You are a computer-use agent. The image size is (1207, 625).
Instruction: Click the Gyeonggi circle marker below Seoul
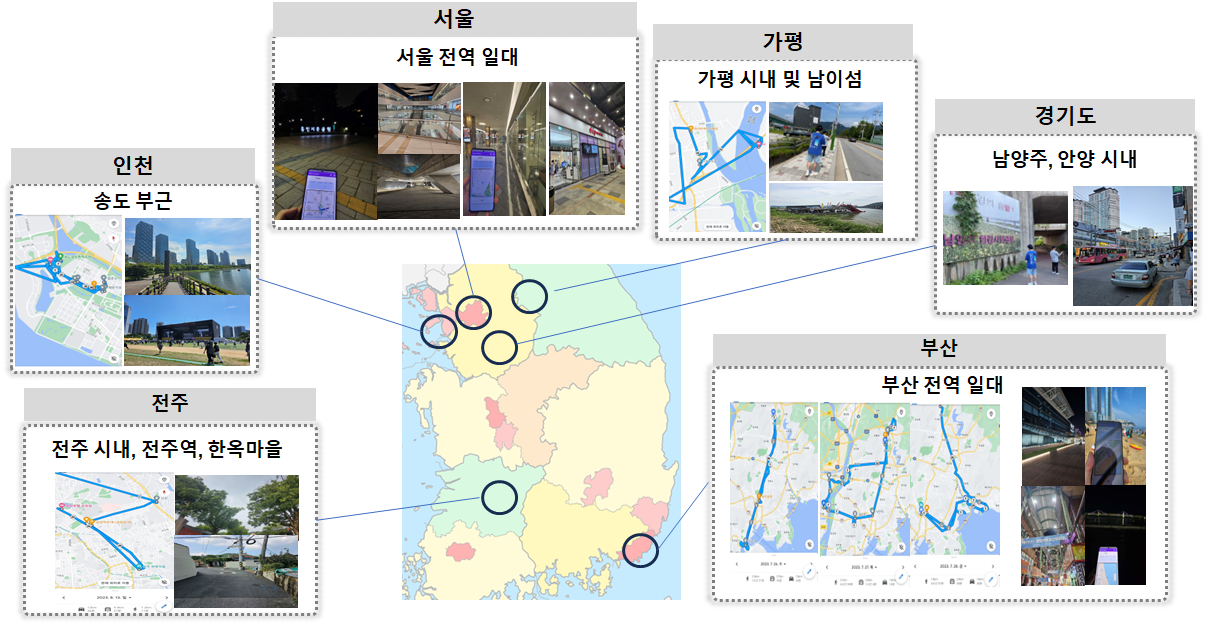point(499,347)
